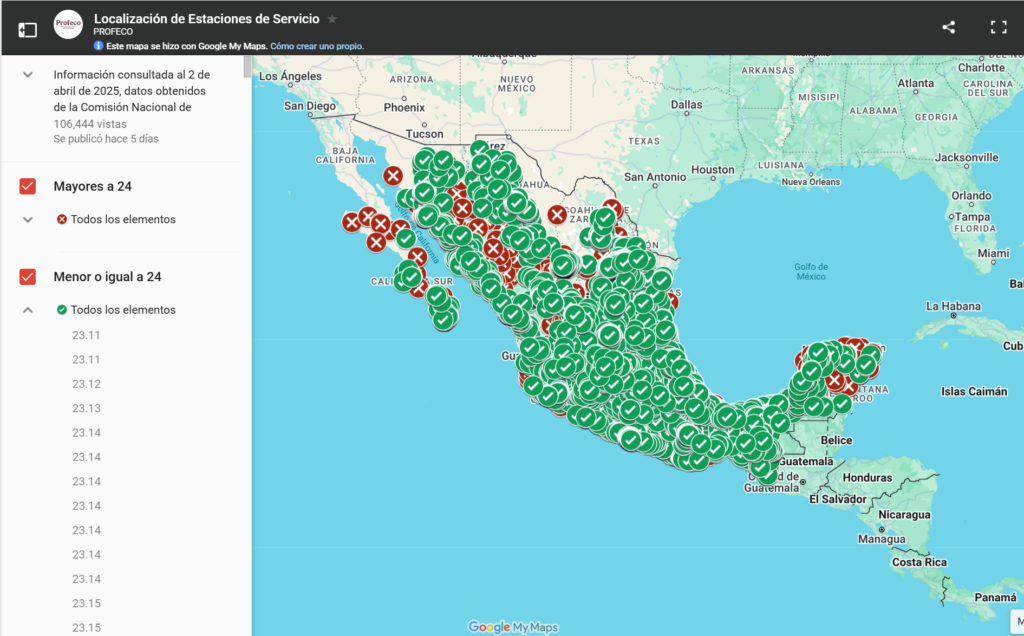The height and width of the screenshot is (636, 1024).
Task: Select the first 23.11 entry in the list
Action: tap(86, 335)
